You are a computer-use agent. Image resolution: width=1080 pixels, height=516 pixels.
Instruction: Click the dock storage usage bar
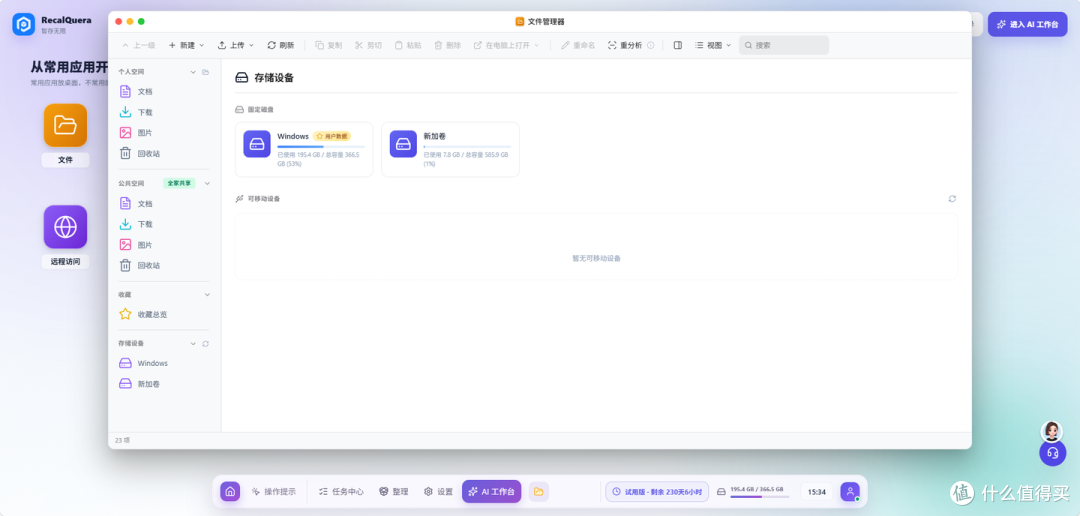760,496
